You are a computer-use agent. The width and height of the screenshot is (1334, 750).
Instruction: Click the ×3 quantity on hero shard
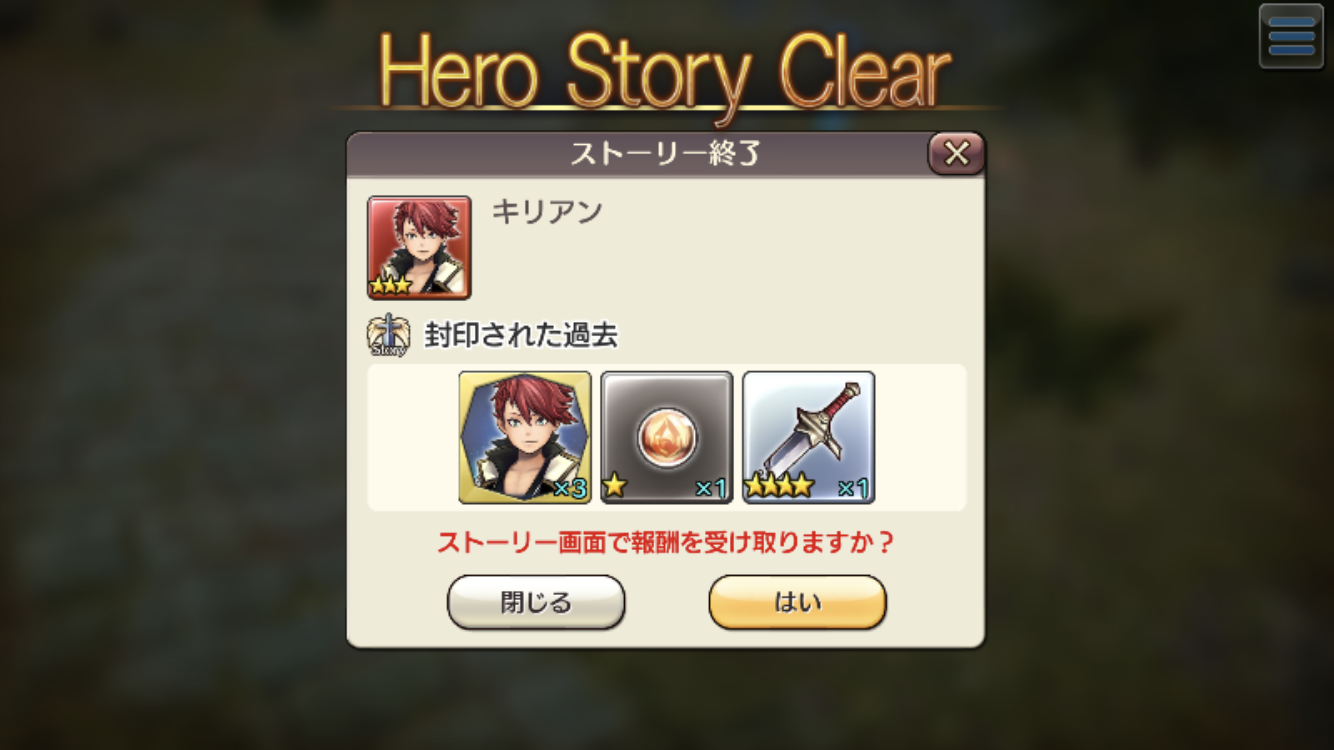tap(570, 488)
